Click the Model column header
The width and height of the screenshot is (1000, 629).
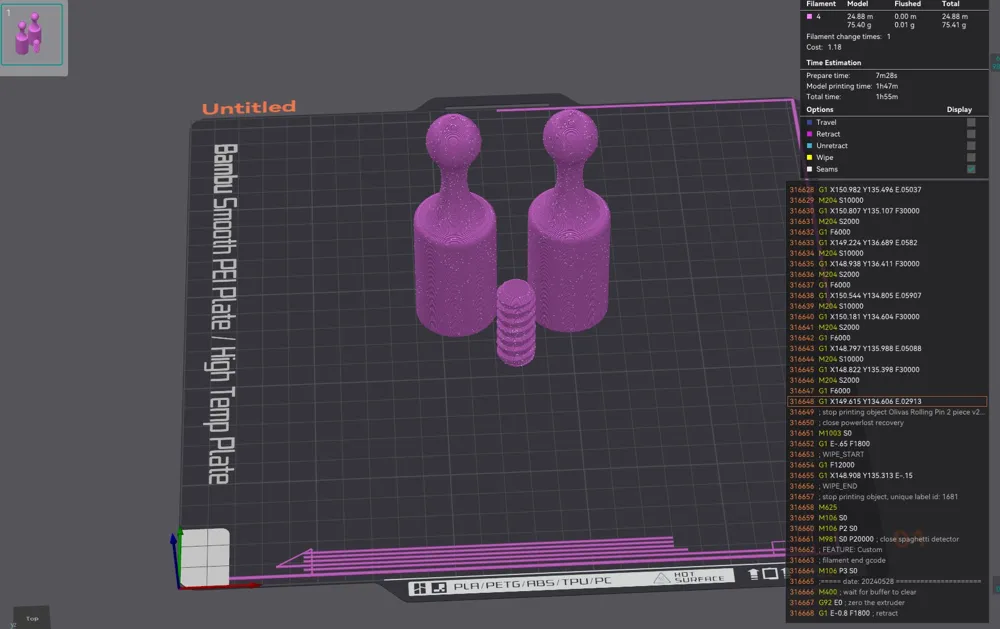click(x=857, y=4)
